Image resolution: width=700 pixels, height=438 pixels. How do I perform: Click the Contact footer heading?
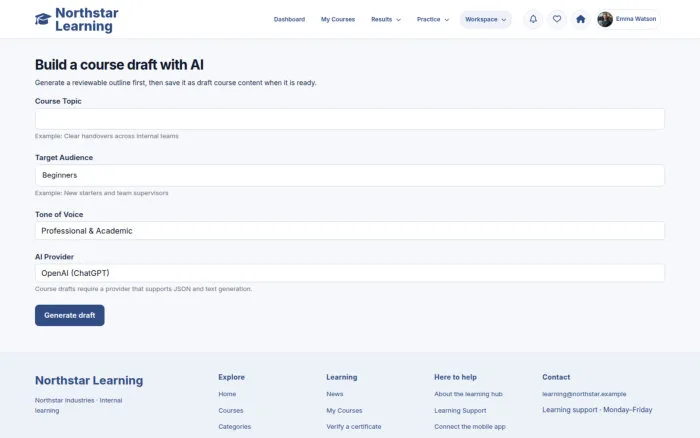point(556,377)
